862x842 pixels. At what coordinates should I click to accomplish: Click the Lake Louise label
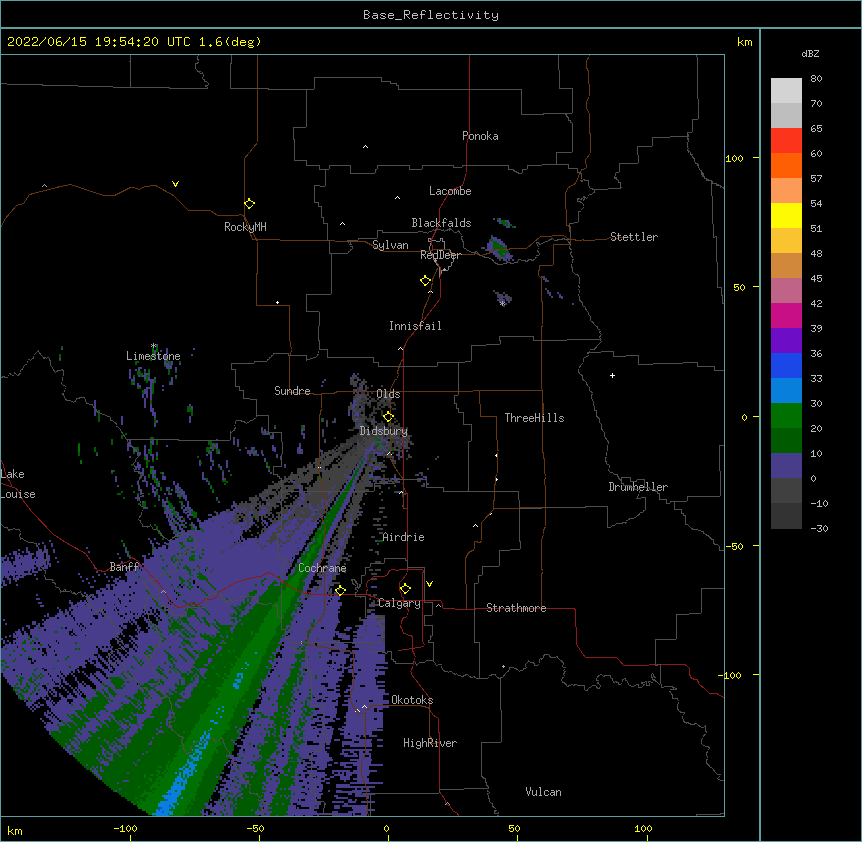click(x=18, y=484)
